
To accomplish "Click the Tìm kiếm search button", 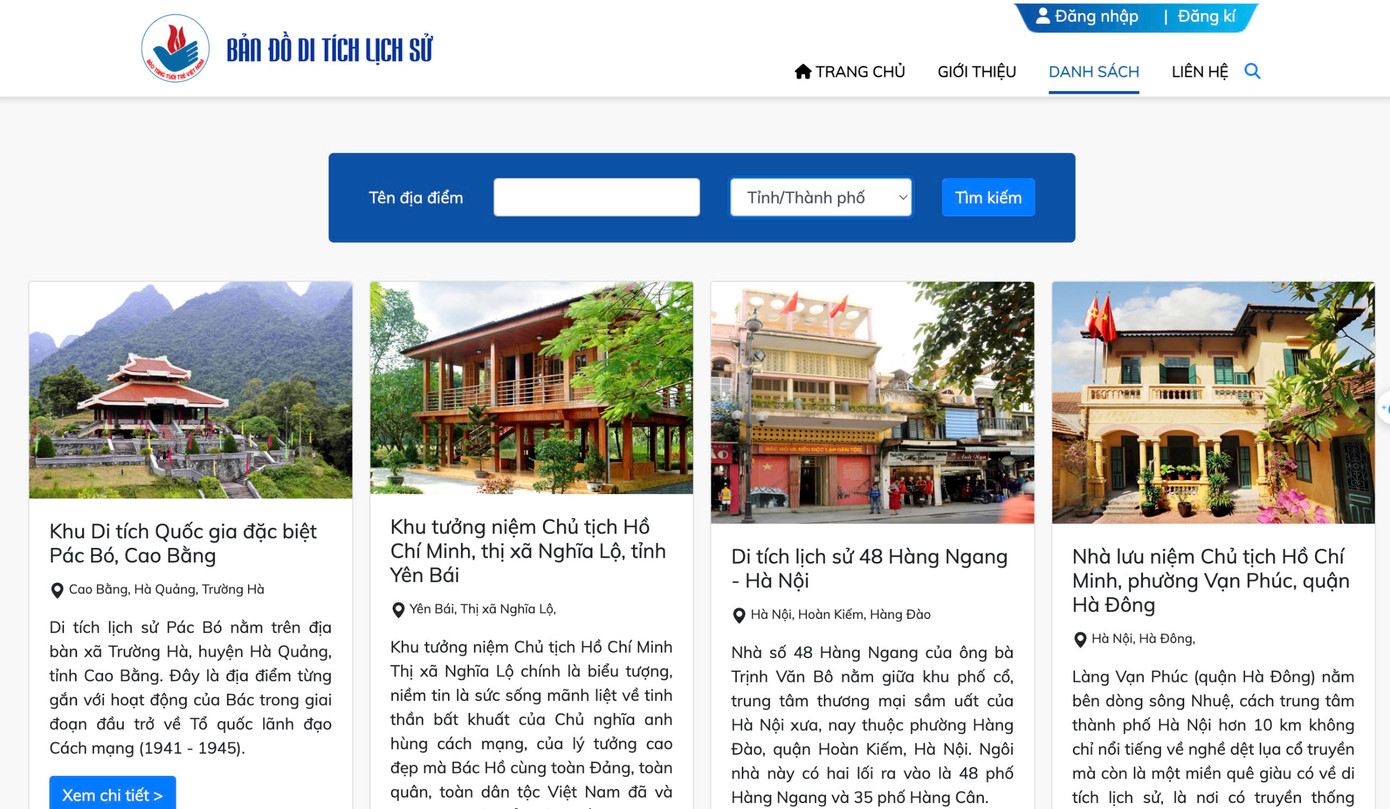I will (988, 197).
